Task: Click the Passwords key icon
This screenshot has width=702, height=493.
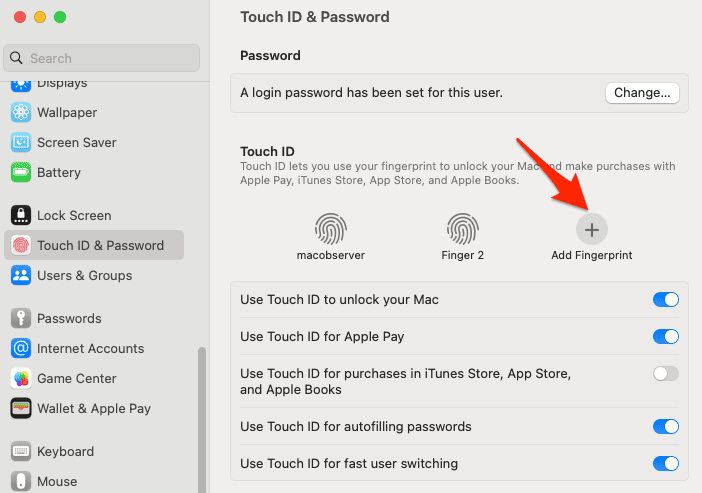Action: [21, 318]
